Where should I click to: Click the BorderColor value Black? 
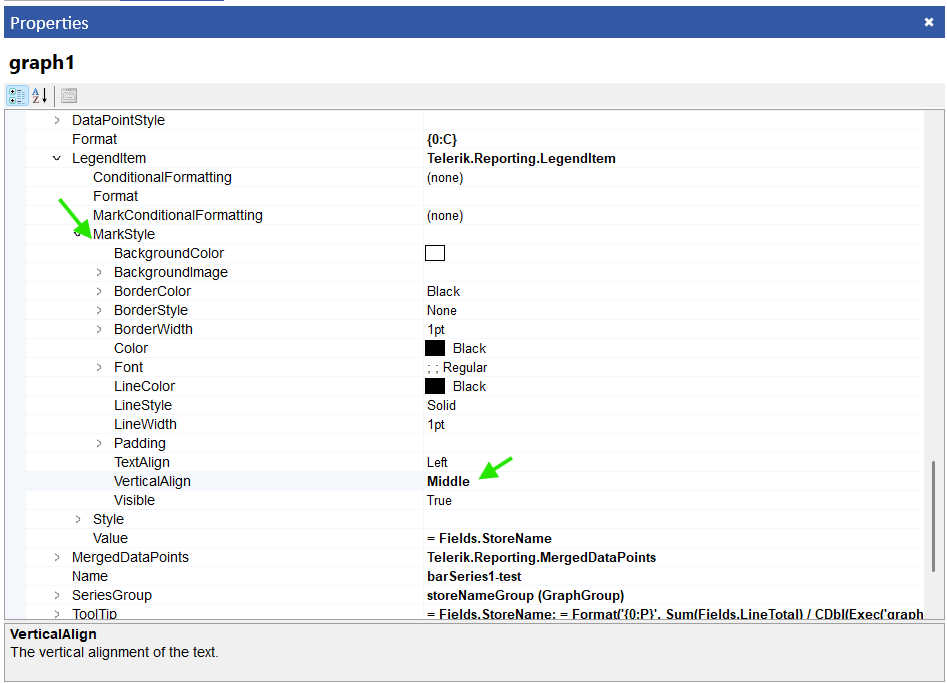coord(443,292)
